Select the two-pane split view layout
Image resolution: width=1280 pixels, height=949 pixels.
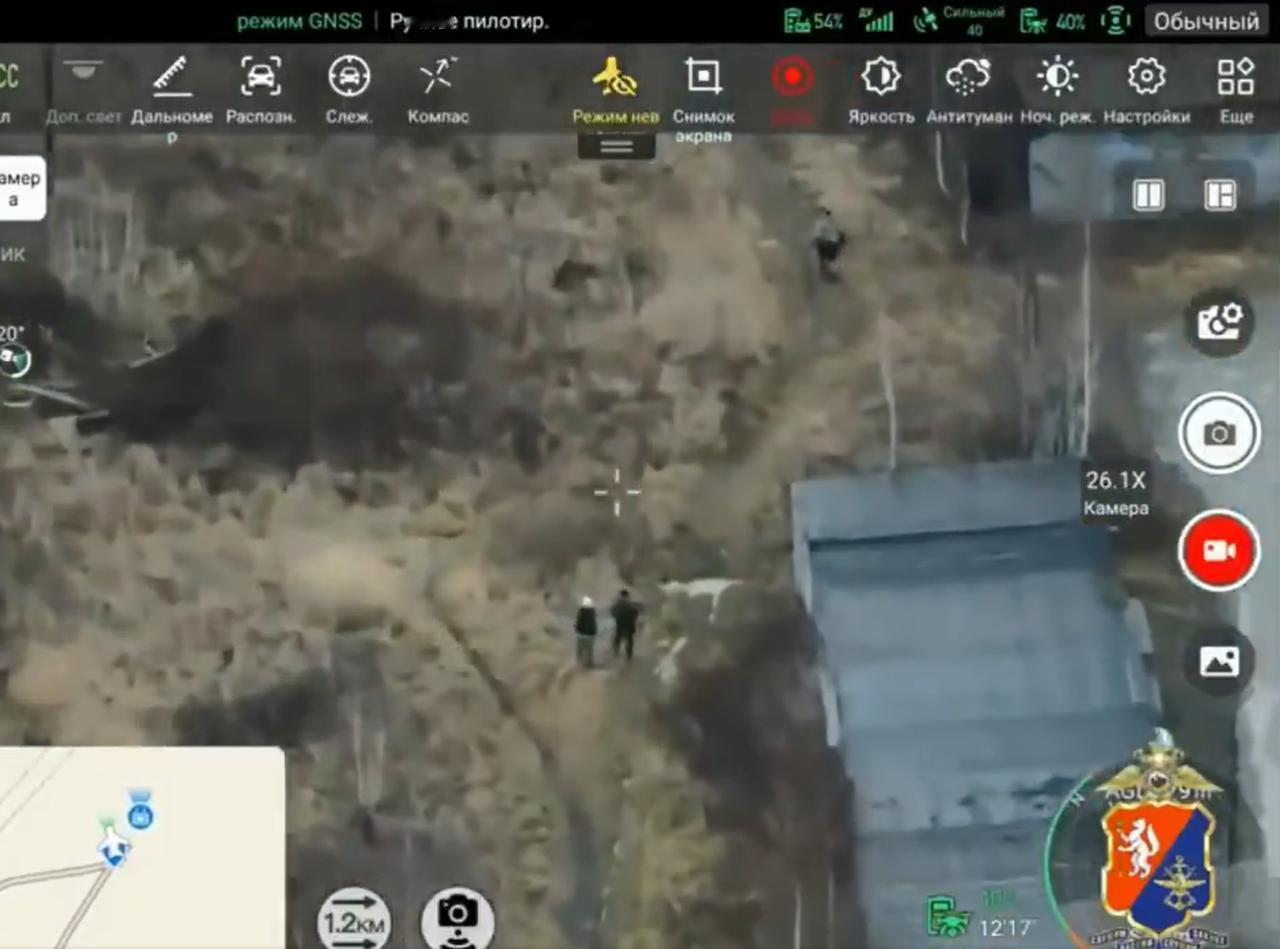1148,195
